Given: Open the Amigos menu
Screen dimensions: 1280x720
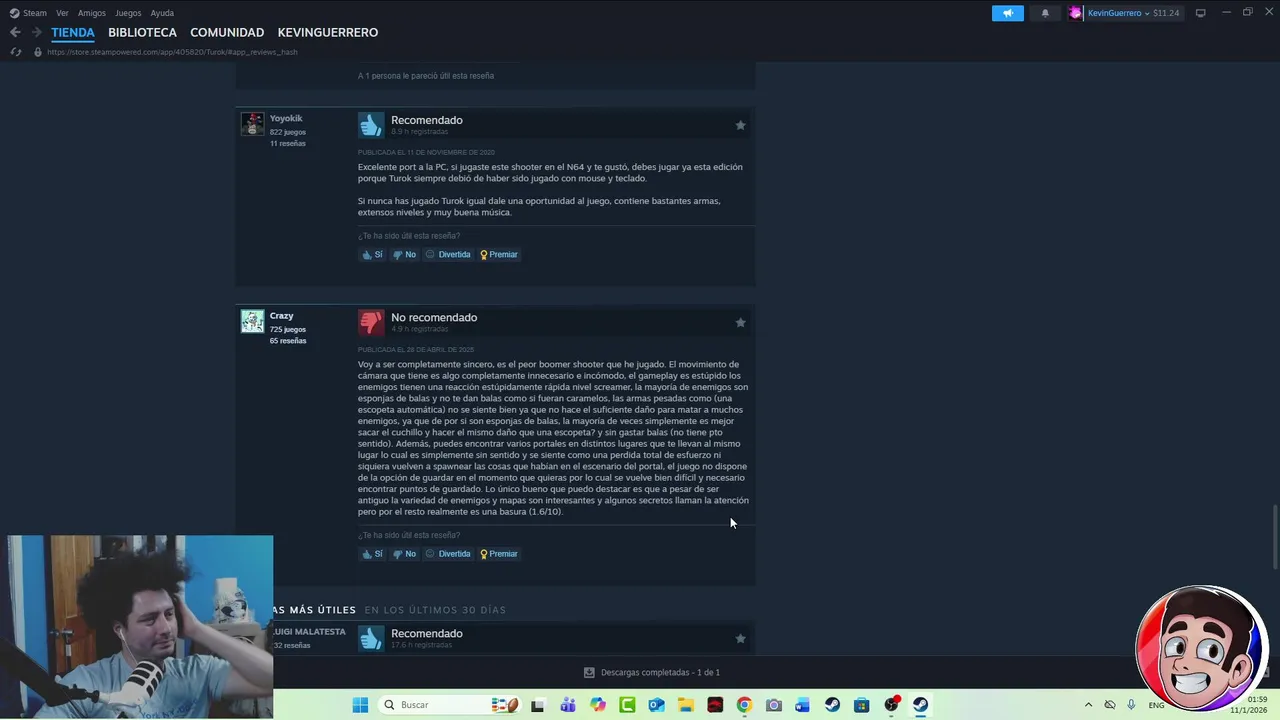Looking at the screenshot, I should tap(91, 13).
